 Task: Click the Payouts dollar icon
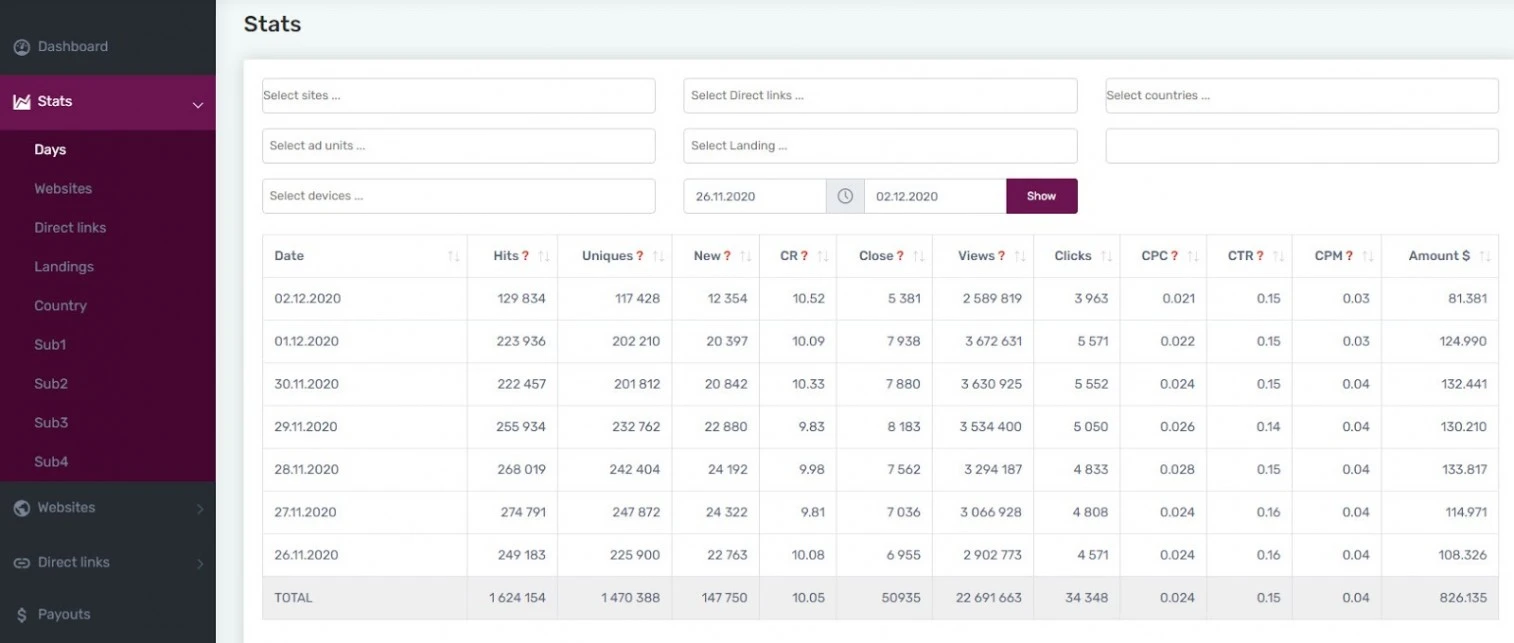pyautogui.click(x=22, y=615)
